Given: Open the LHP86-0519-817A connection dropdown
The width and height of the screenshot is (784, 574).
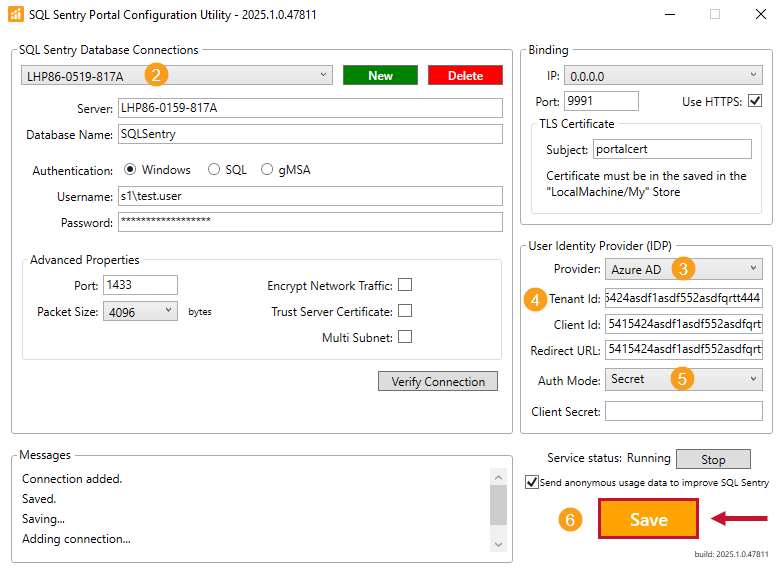Looking at the screenshot, I should click(177, 75).
